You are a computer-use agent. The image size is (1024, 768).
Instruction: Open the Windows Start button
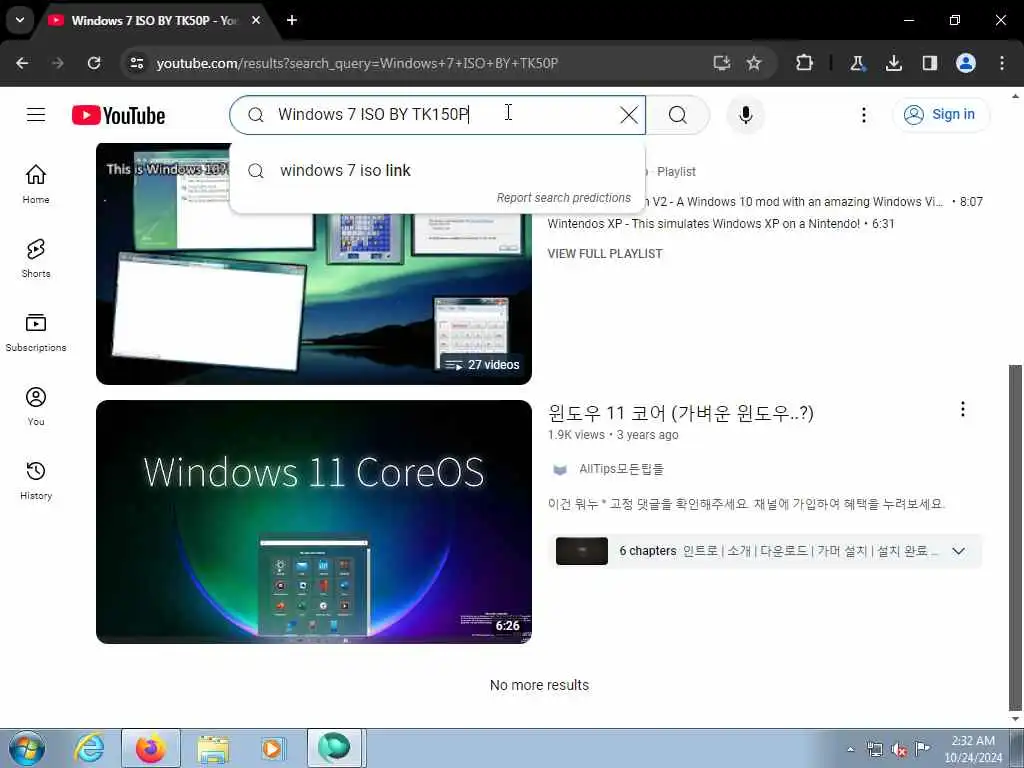(27, 748)
